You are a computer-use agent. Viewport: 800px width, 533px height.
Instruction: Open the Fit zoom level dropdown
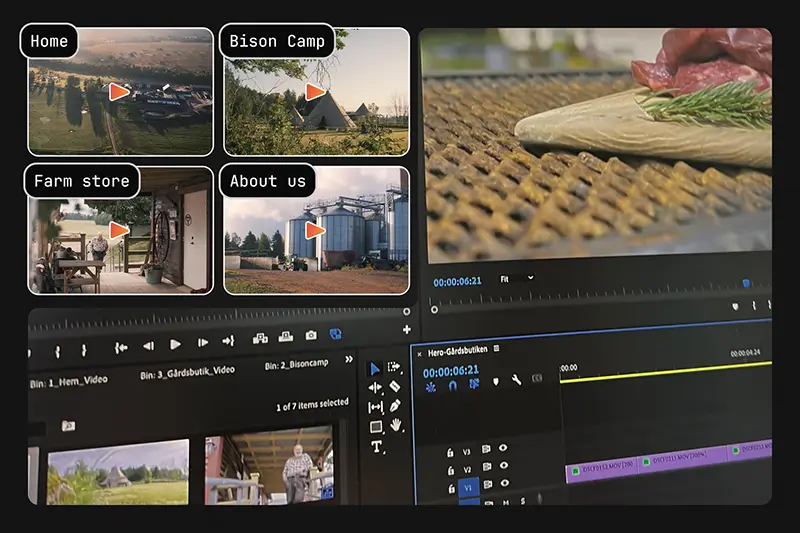pos(516,278)
